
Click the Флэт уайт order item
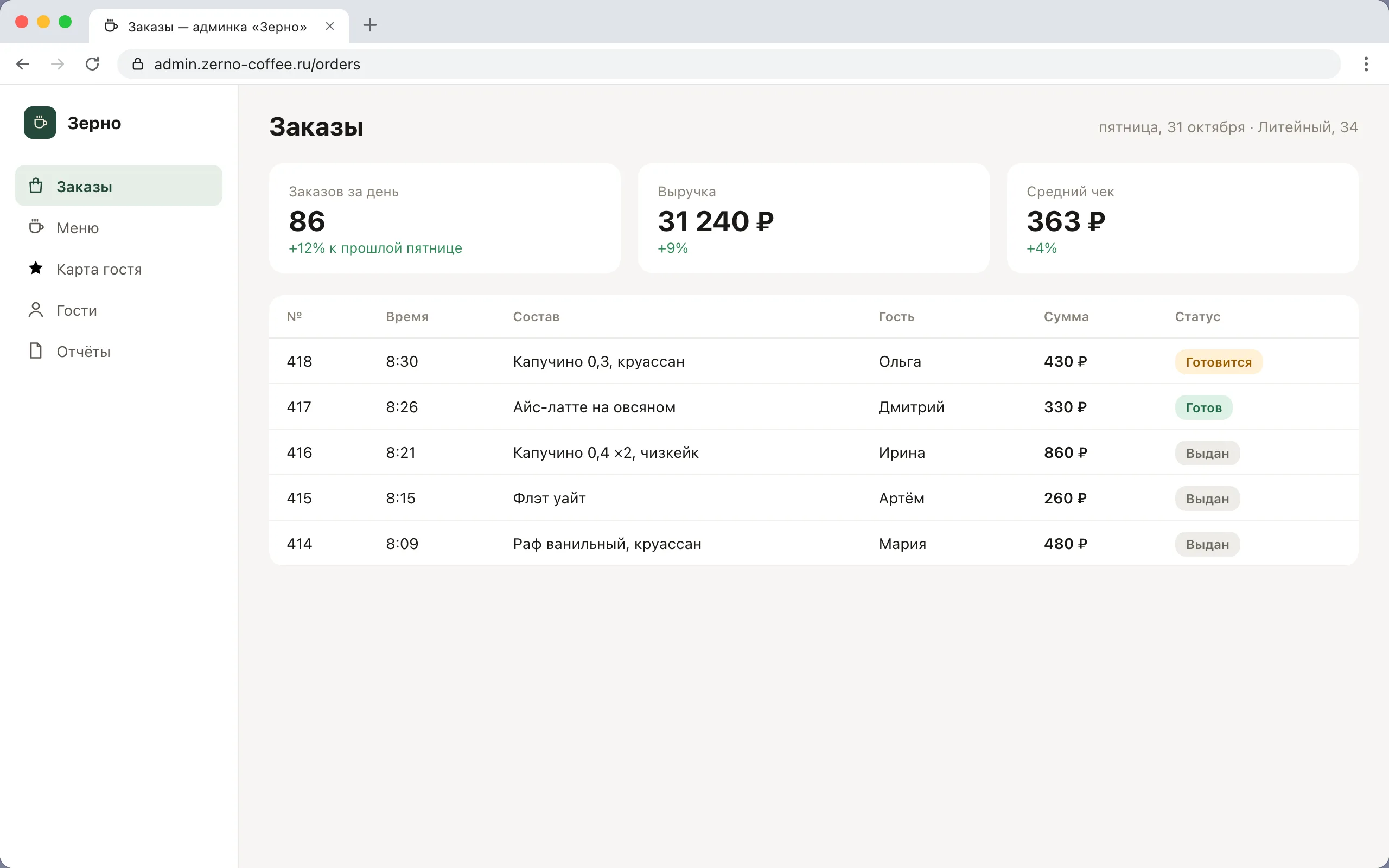(x=549, y=499)
